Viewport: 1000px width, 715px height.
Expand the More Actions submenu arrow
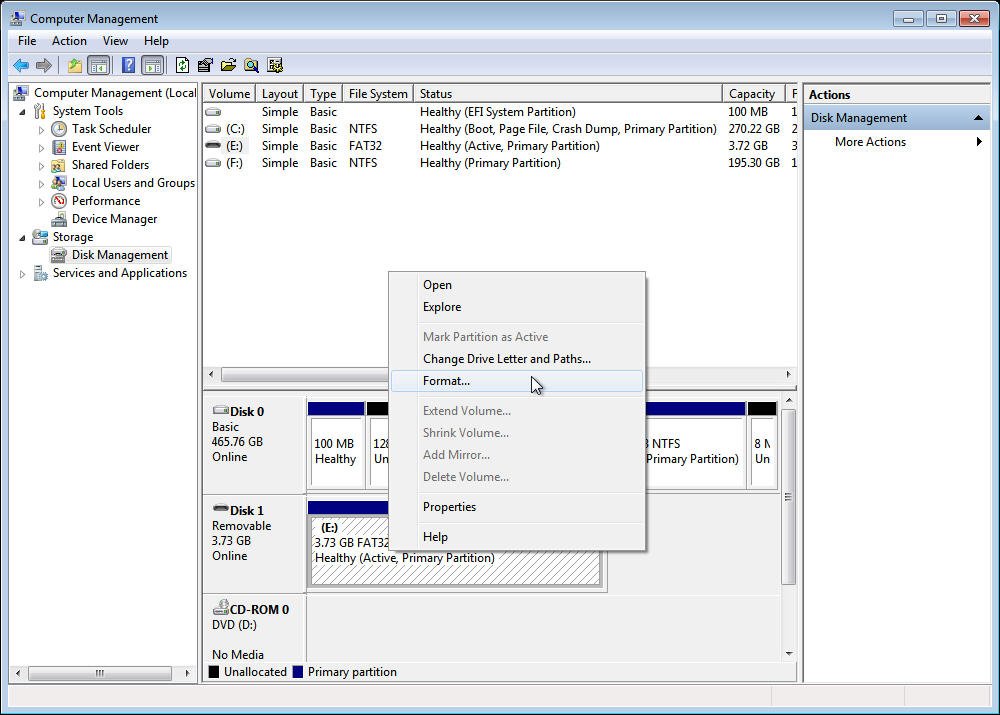[979, 142]
